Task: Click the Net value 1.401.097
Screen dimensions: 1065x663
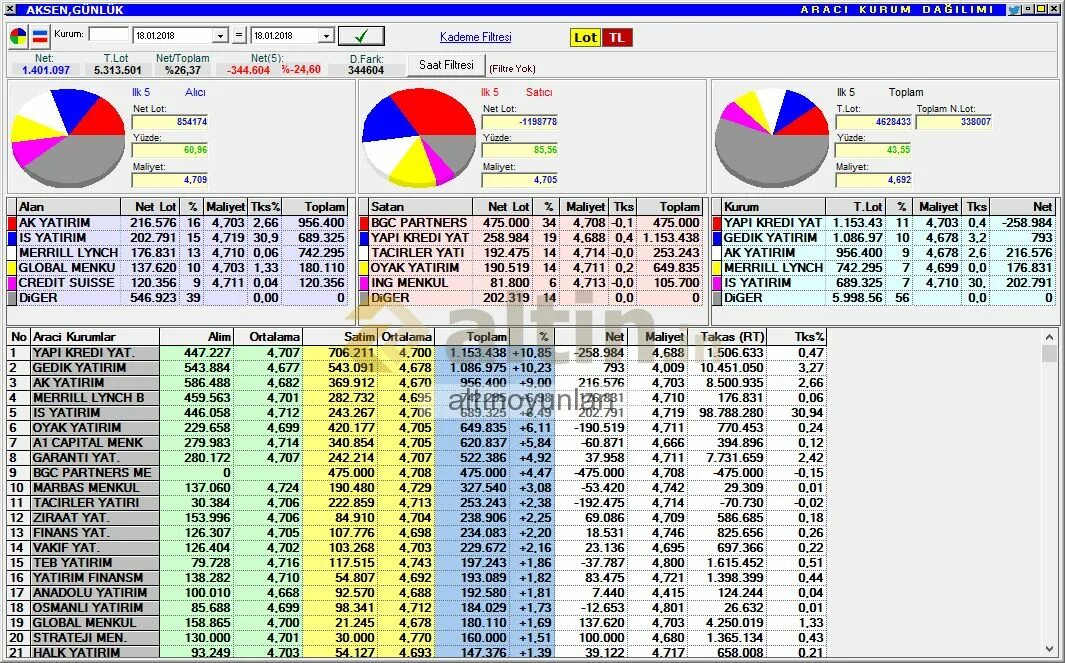Action: pos(46,70)
